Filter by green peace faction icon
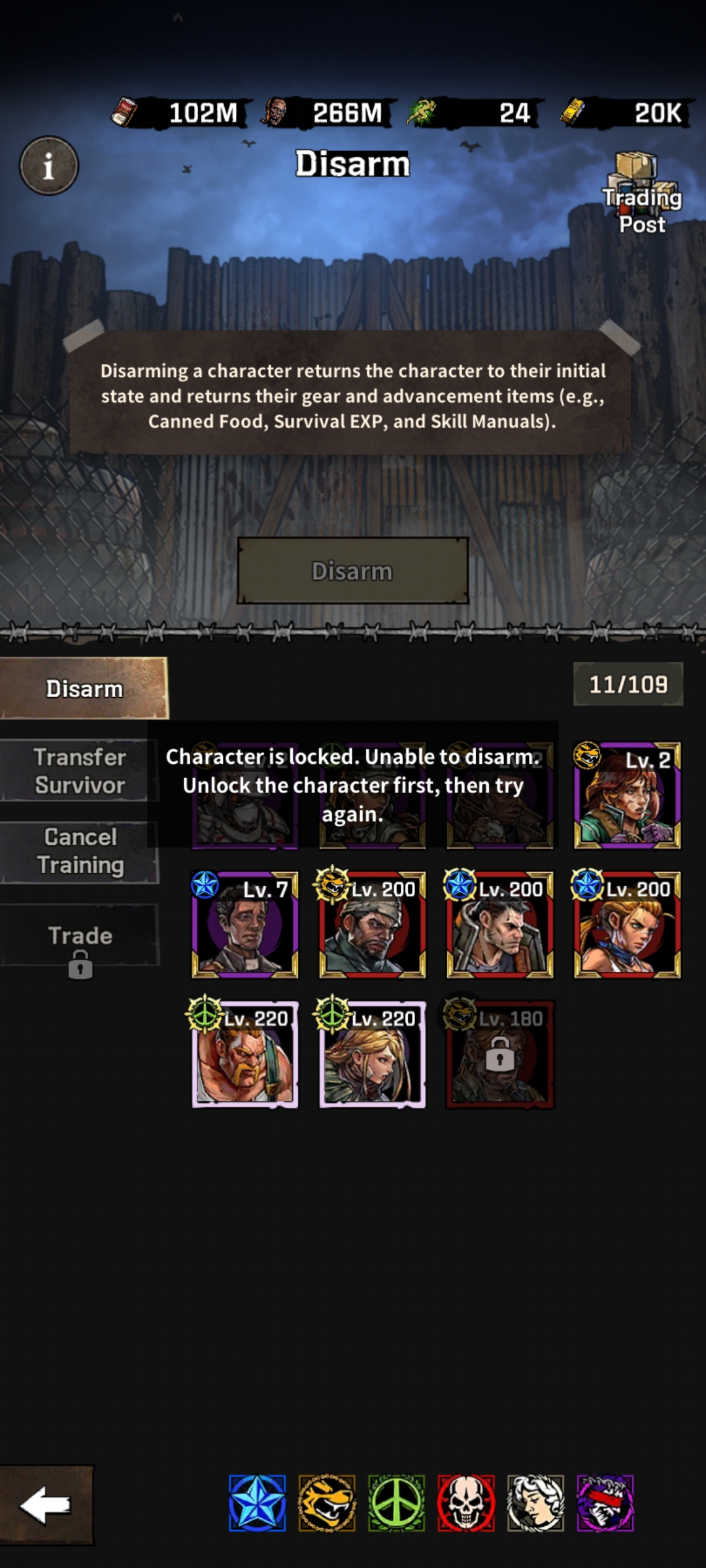Image resolution: width=706 pixels, height=1568 pixels. coord(397,1503)
